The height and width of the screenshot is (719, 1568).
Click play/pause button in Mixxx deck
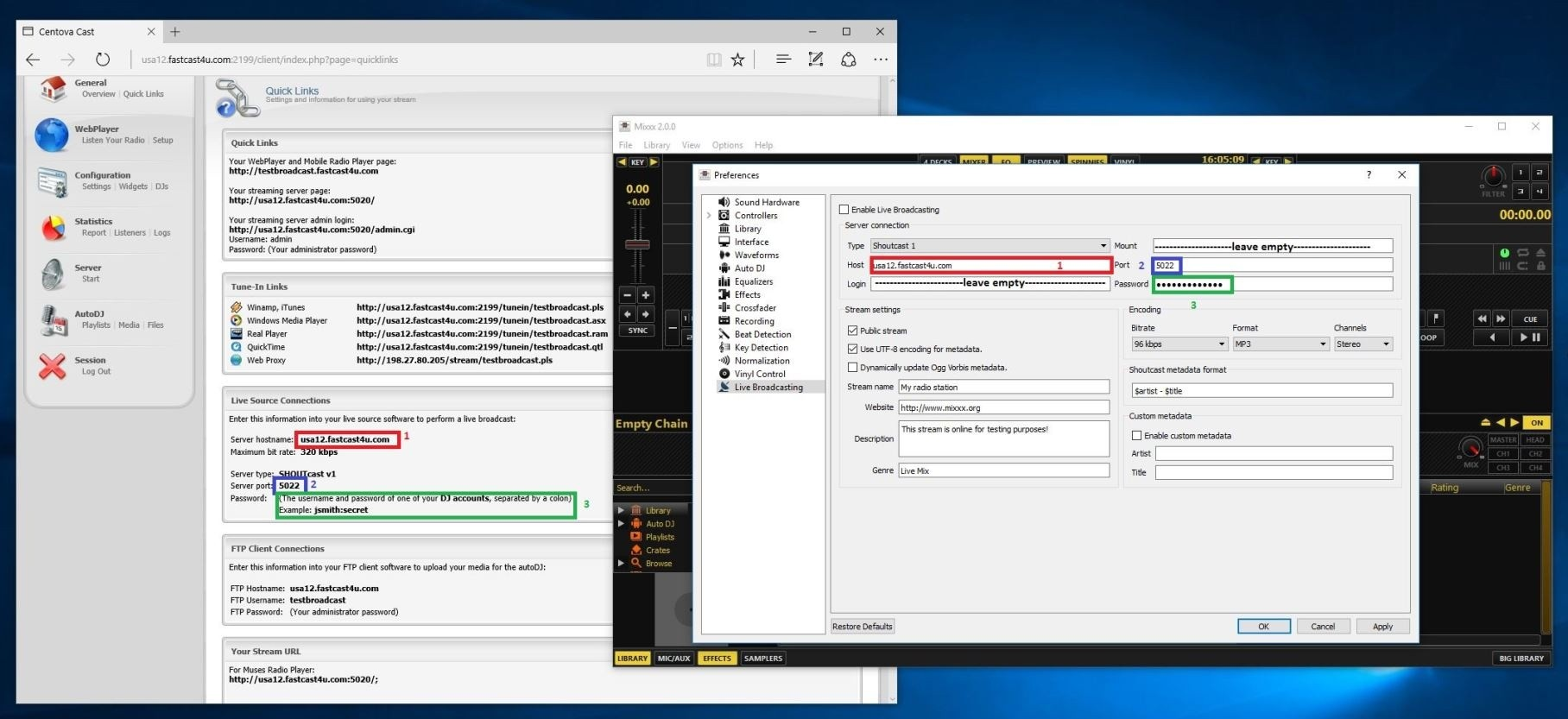tap(1530, 337)
